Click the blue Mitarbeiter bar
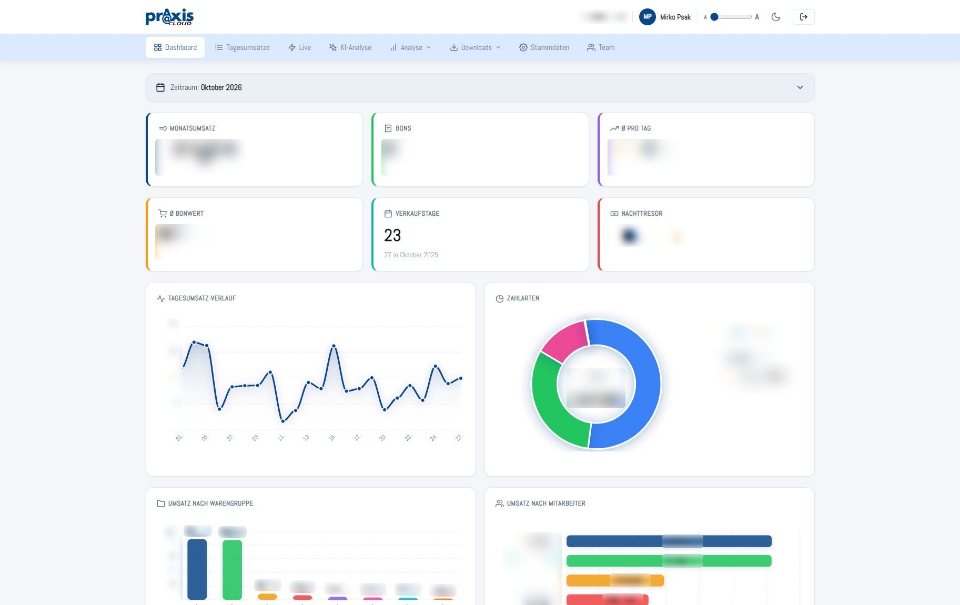Screen dimensions: 960x605 pyautogui.click(x=669, y=541)
